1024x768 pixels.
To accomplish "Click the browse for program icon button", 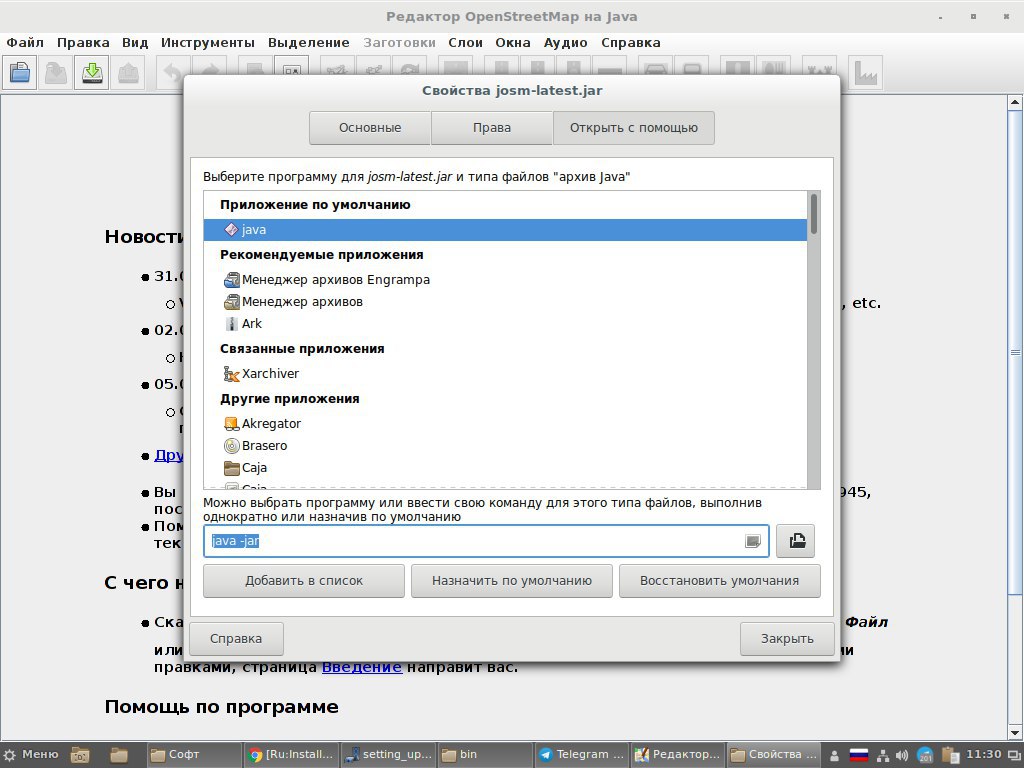I will tap(795, 541).
